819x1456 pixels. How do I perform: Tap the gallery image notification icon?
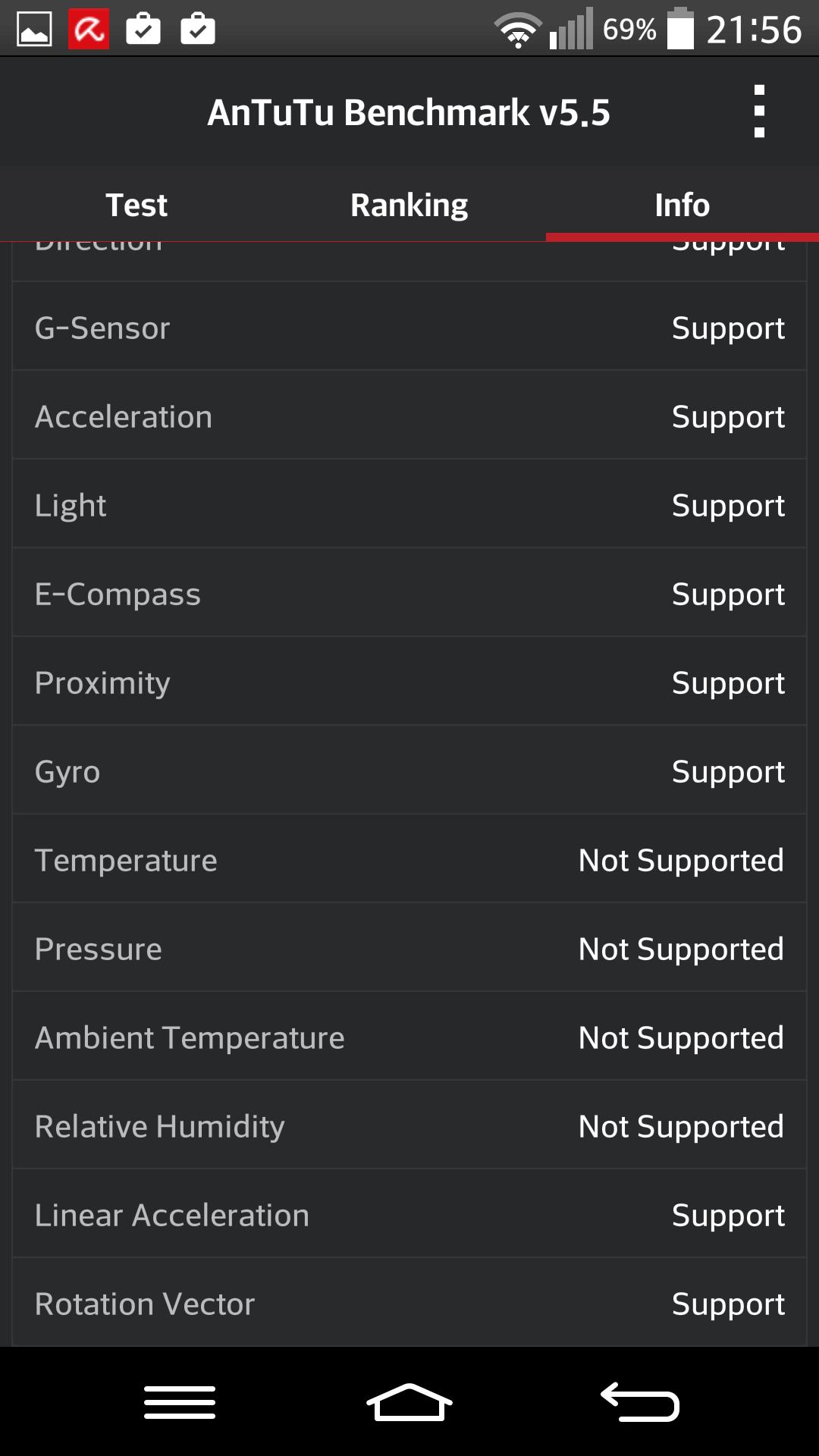coord(34,30)
